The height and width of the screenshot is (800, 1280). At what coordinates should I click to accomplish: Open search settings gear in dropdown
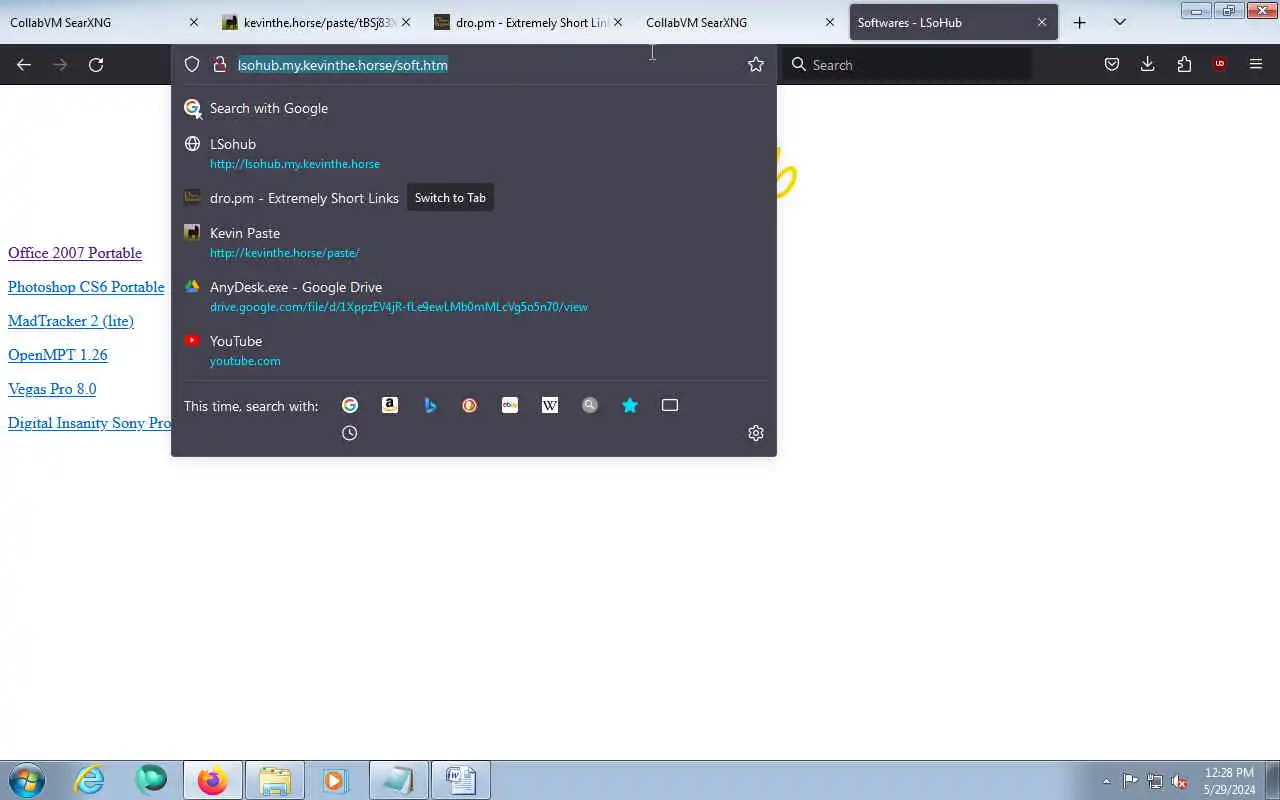click(x=756, y=433)
